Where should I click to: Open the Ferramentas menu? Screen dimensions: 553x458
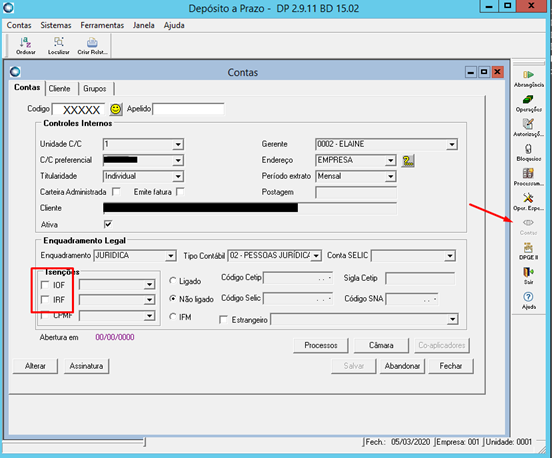click(x=102, y=25)
